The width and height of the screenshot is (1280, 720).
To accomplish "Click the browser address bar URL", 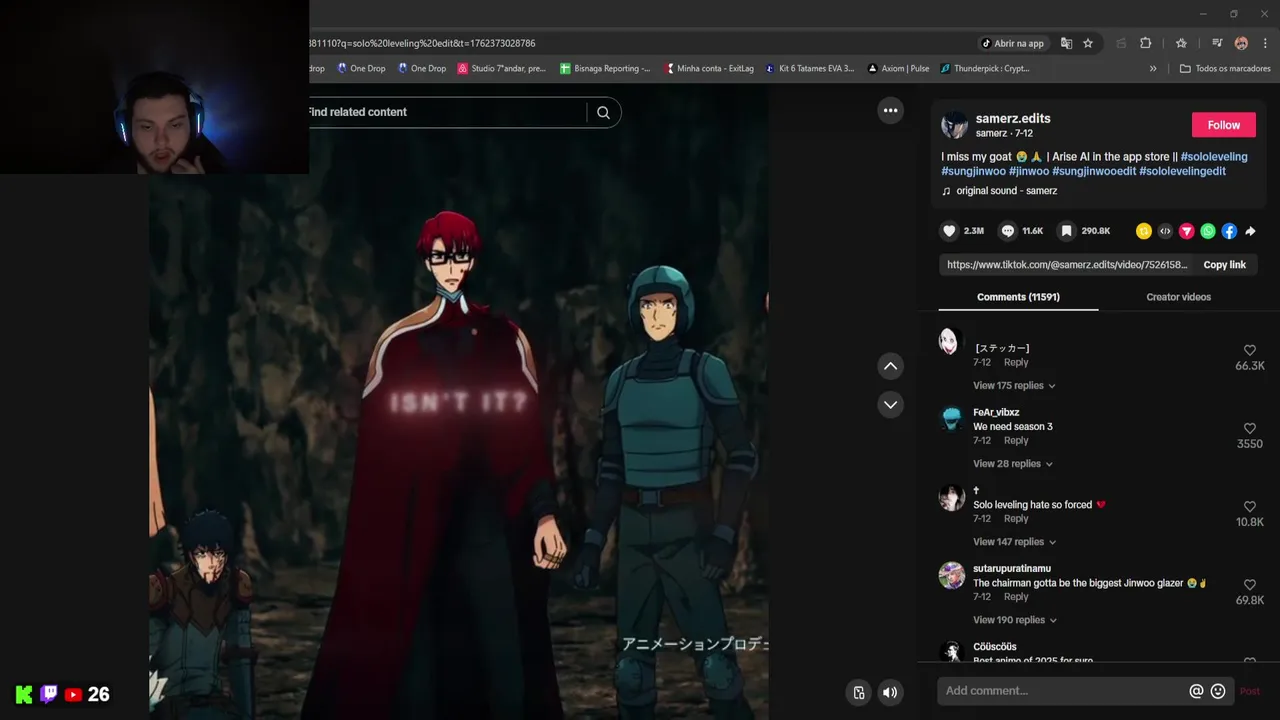I will click(422, 43).
